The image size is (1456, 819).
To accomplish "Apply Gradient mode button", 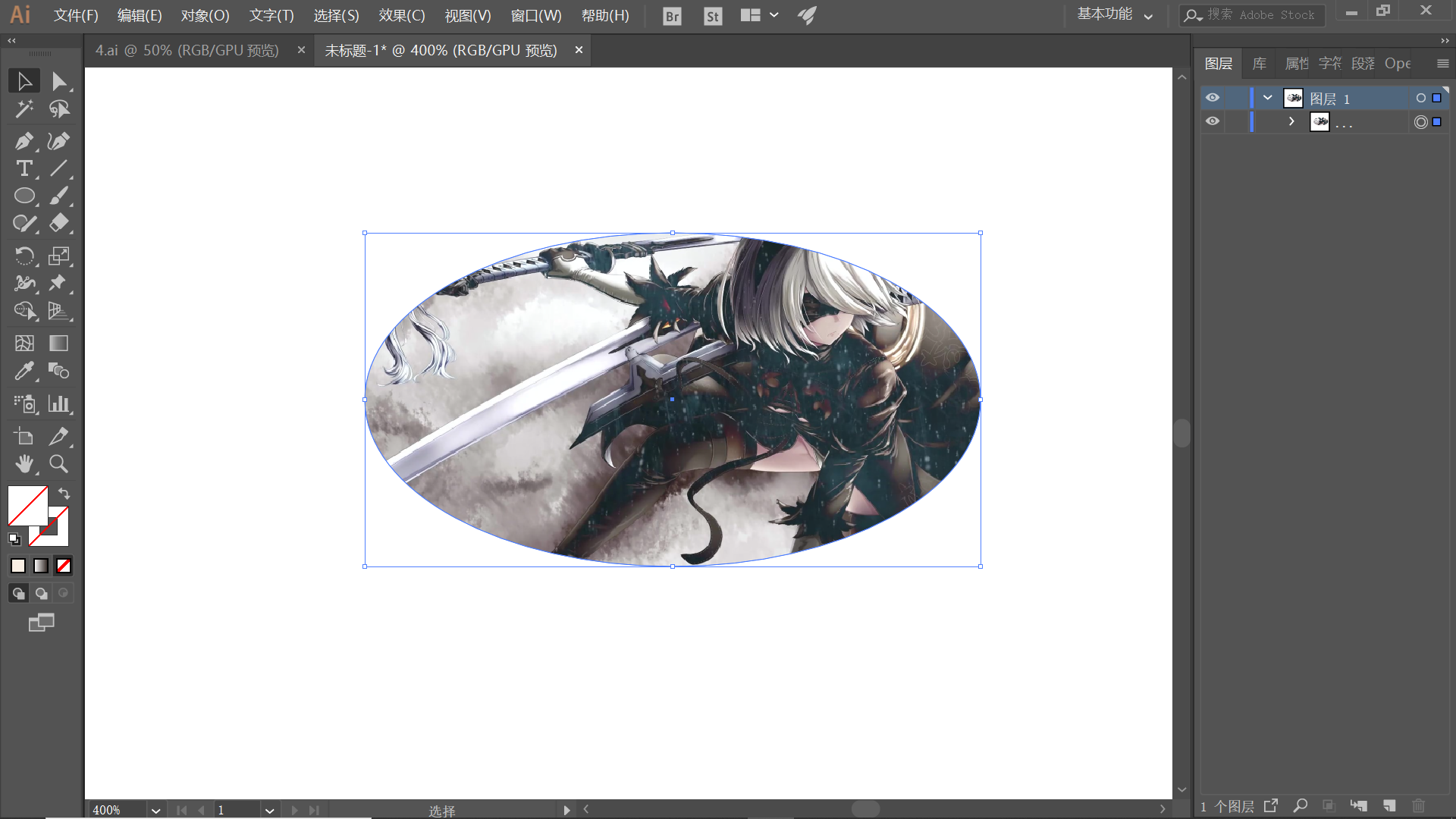I will (x=41, y=566).
